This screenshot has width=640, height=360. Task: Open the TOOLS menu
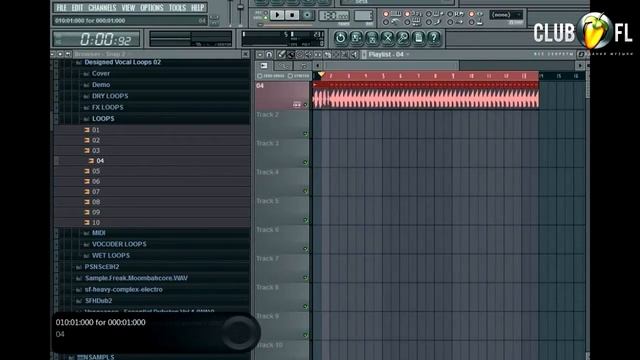pyautogui.click(x=177, y=8)
